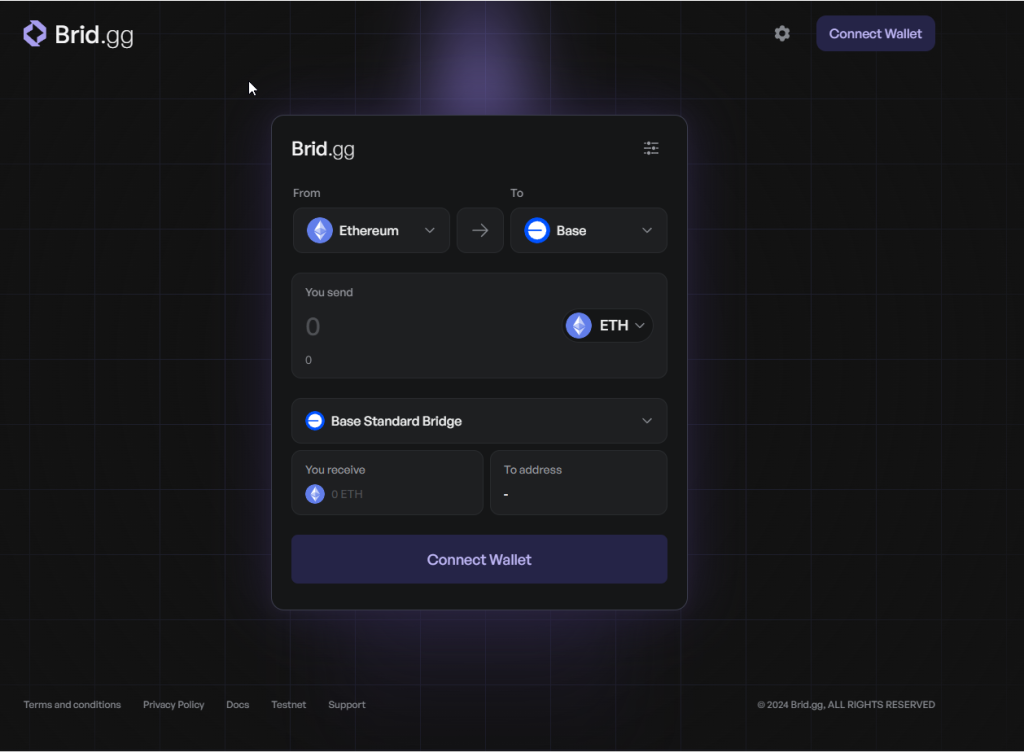Screen dimensions: 1024x752
Task: Switch to Testnet via footer link
Action: pos(288,705)
